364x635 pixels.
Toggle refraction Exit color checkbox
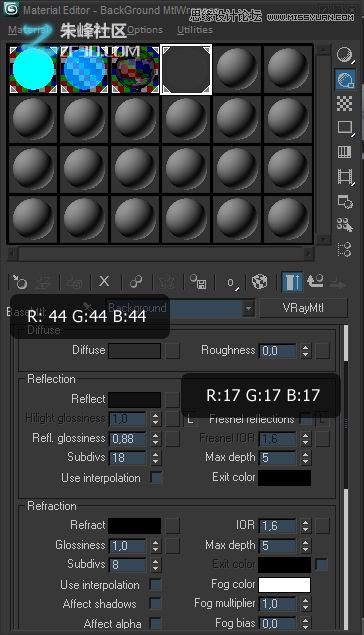point(321,564)
